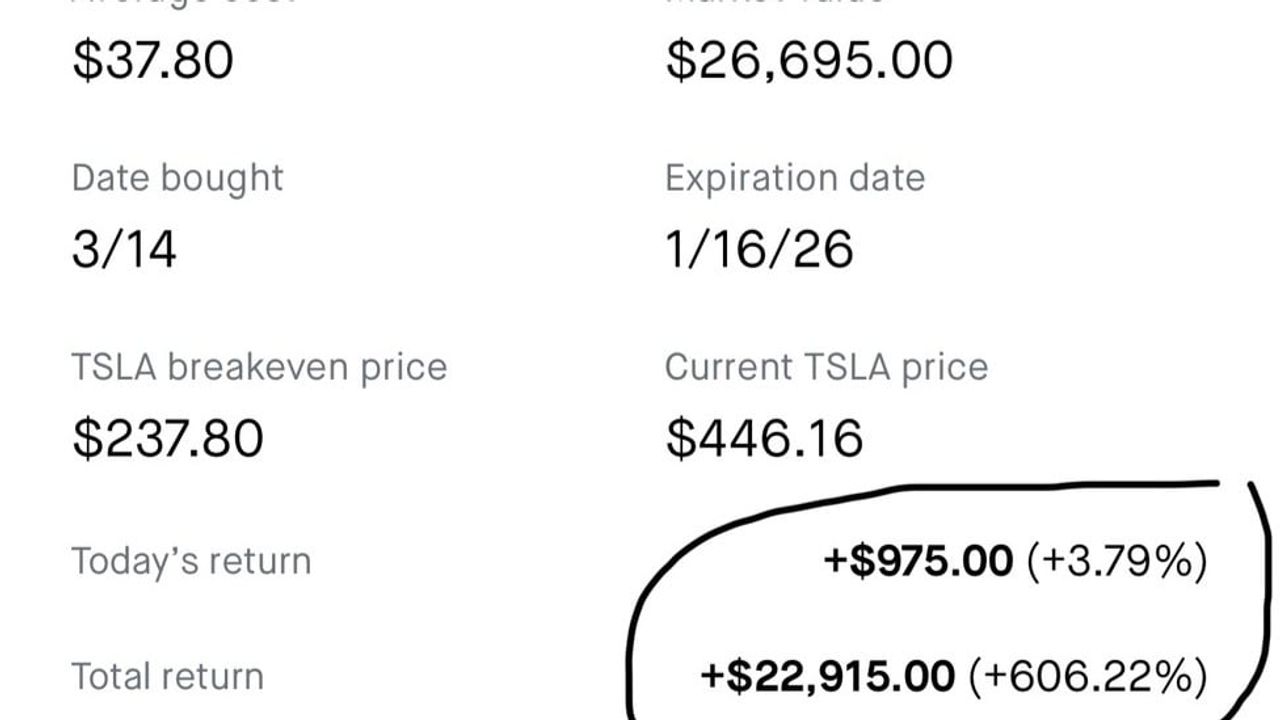Click the TSLA breakeven price label
This screenshot has height=720, width=1280.
259,367
